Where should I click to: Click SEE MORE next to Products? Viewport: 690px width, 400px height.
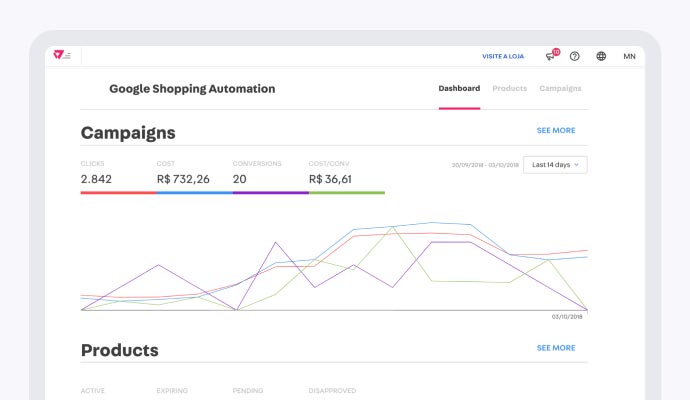tap(556, 348)
